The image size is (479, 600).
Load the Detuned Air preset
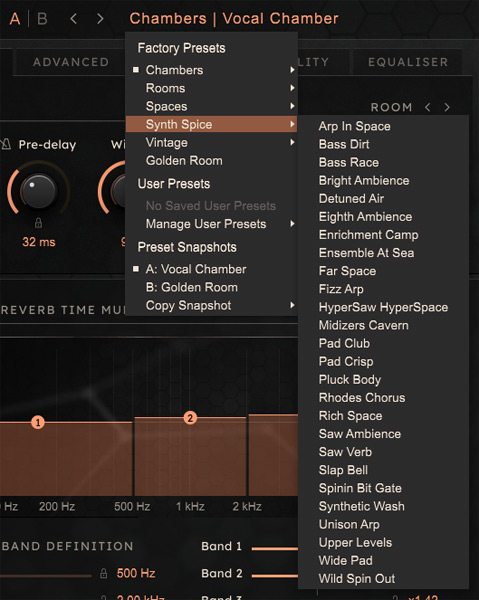(383, 199)
